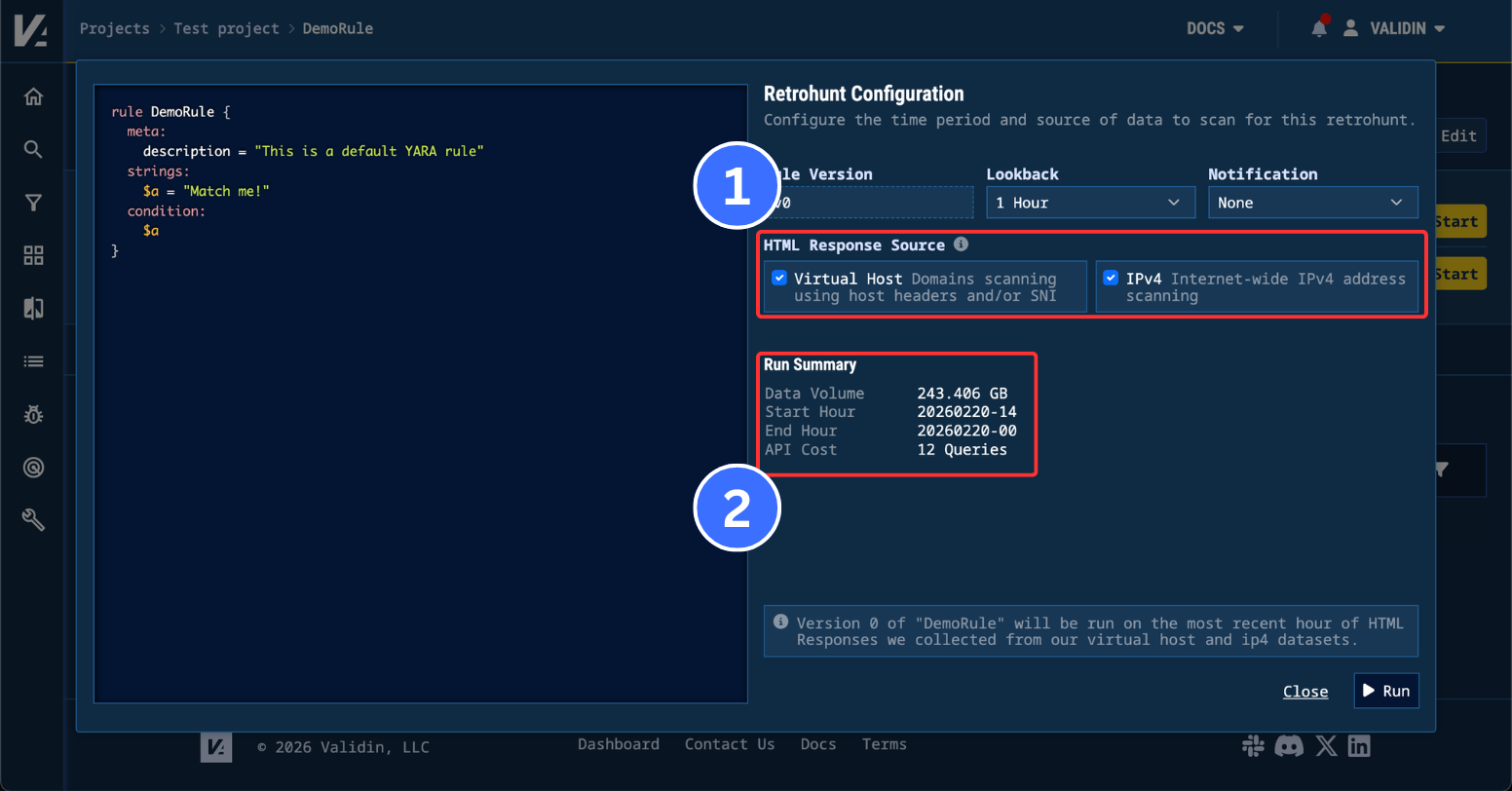Click the Validin logo in the top-left corner
Screen dimensions: 1512x791
[32, 28]
